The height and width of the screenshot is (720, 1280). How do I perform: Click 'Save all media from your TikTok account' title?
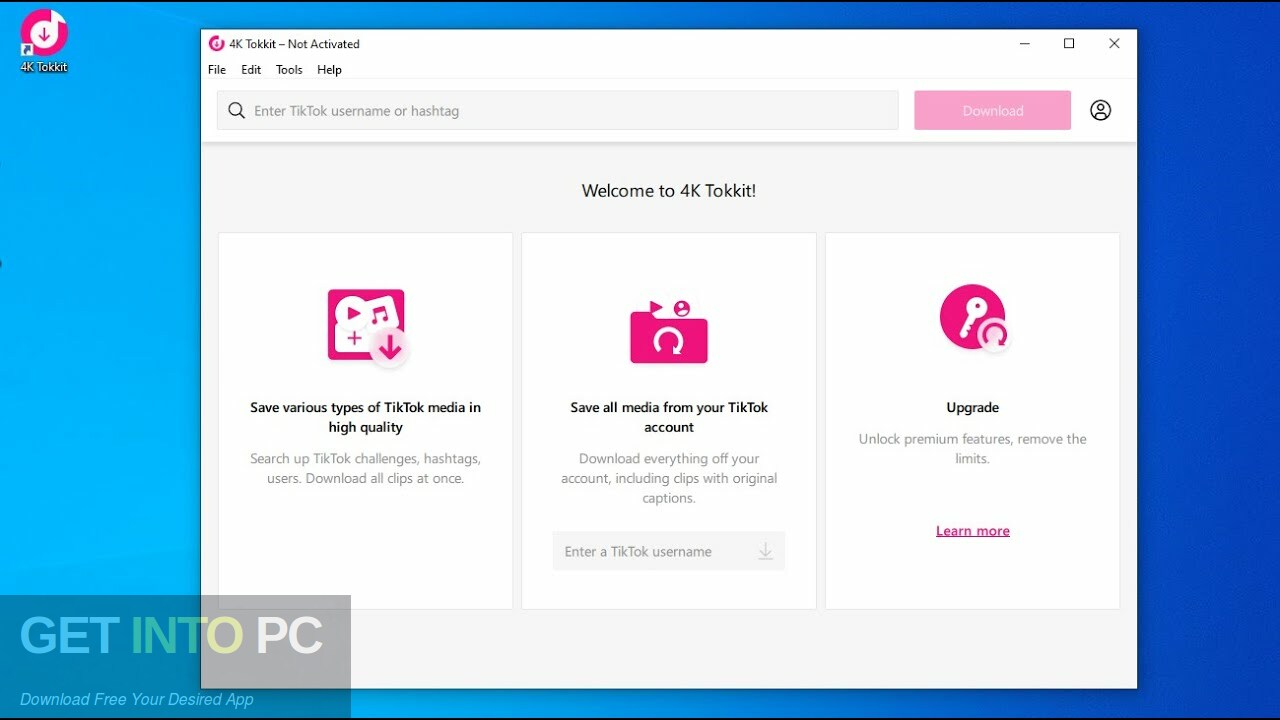pyautogui.click(x=669, y=417)
